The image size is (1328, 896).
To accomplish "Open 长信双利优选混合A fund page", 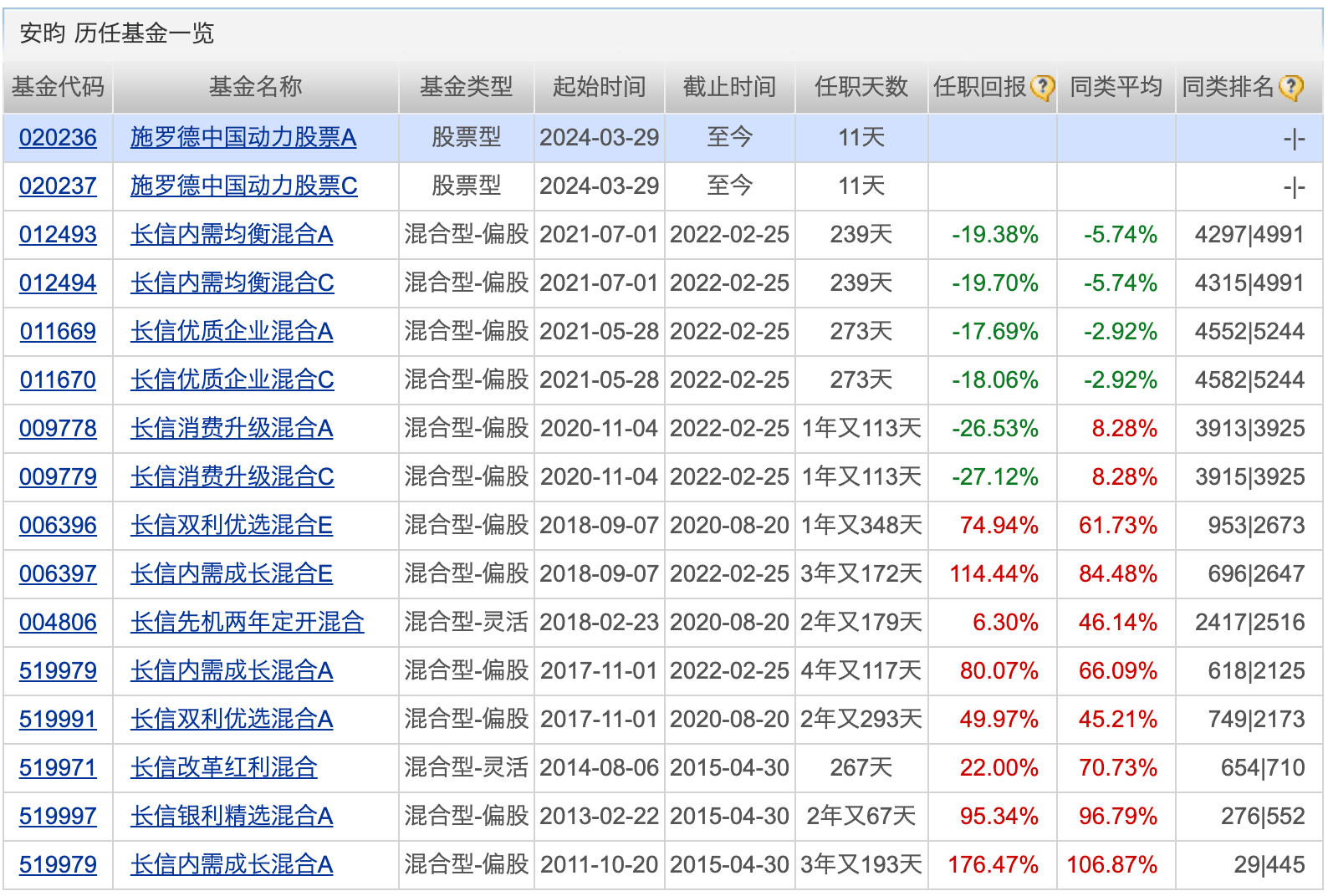I will [232, 720].
